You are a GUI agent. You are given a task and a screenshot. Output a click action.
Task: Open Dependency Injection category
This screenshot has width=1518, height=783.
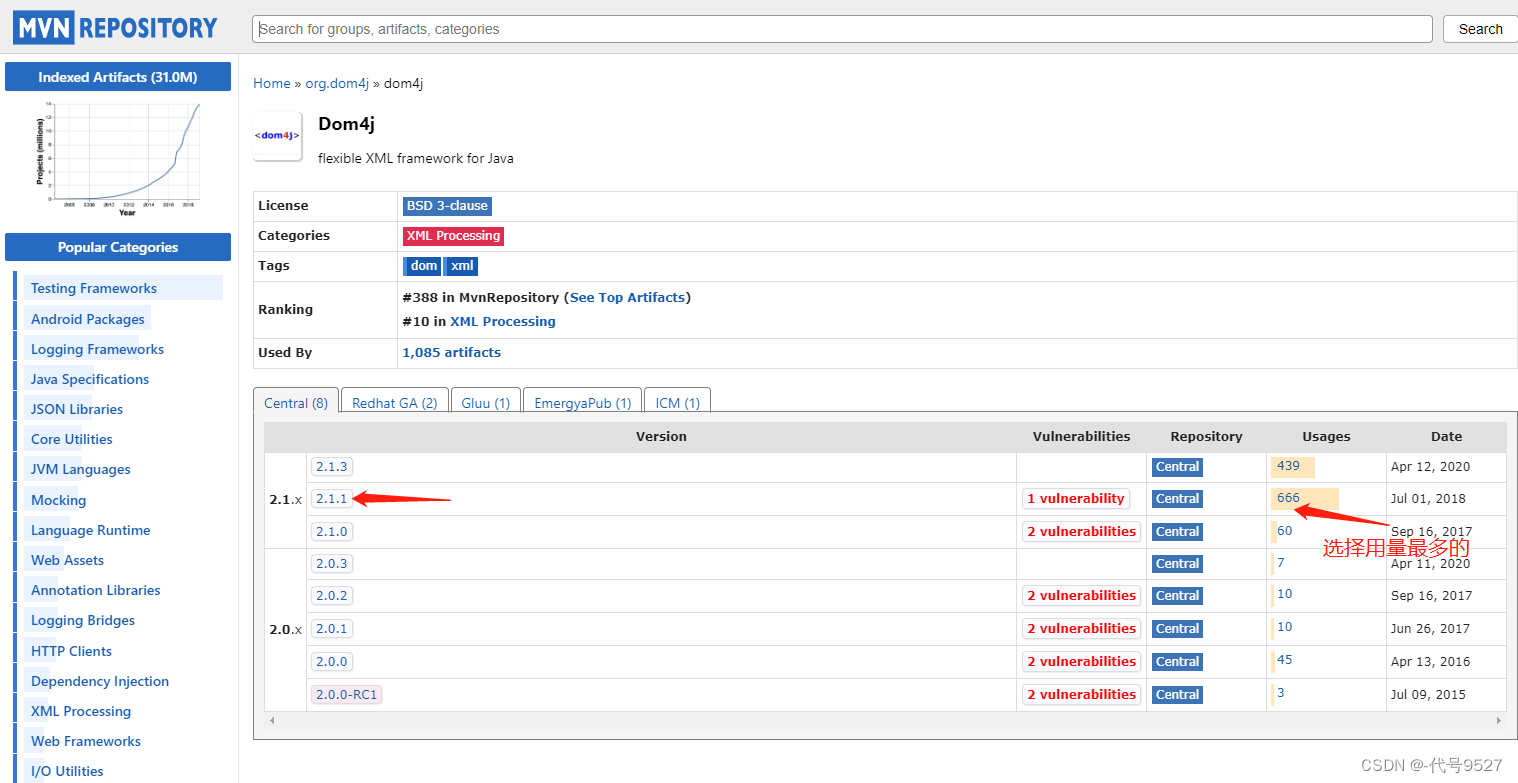100,682
